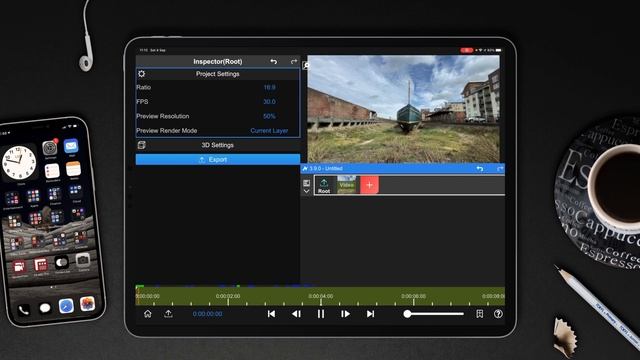This screenshot has height=360, width=640.
Task: Open Photos app in the iPhone dock
Action: 87,304
